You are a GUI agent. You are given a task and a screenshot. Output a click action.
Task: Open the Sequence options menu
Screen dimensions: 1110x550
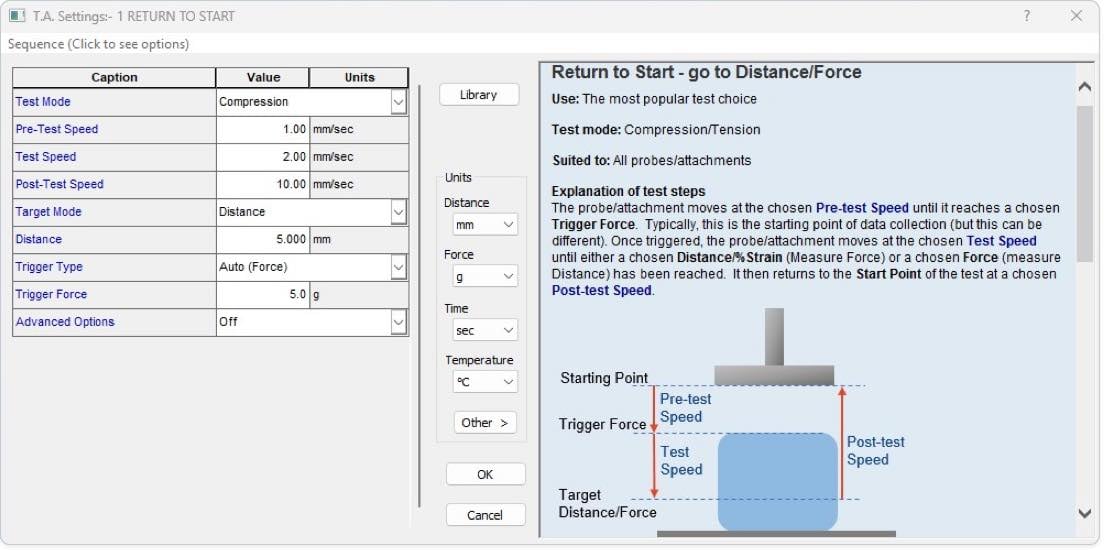coord(98,44)
